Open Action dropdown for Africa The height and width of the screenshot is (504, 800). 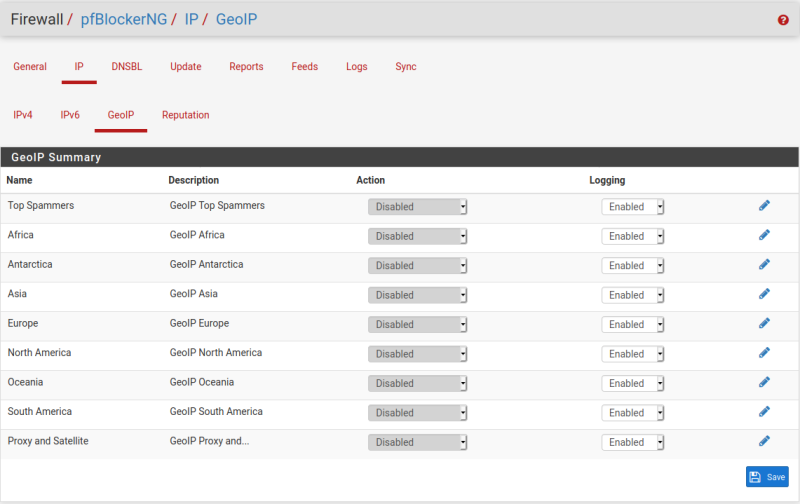click(417, 236)
